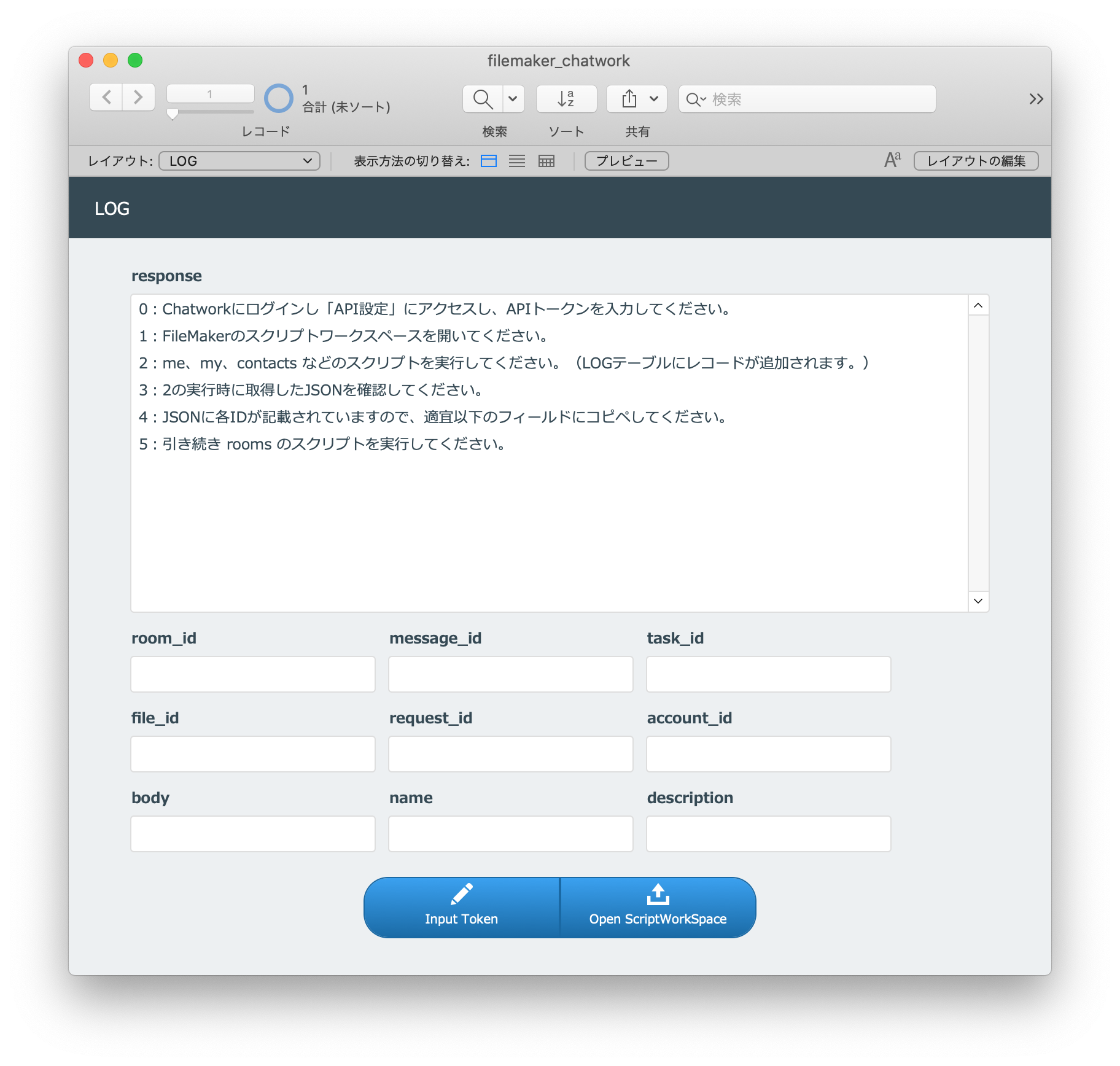Click the file_id field
The image size is (1120, 1066).
pyautogui.click(x=253, y=754)
